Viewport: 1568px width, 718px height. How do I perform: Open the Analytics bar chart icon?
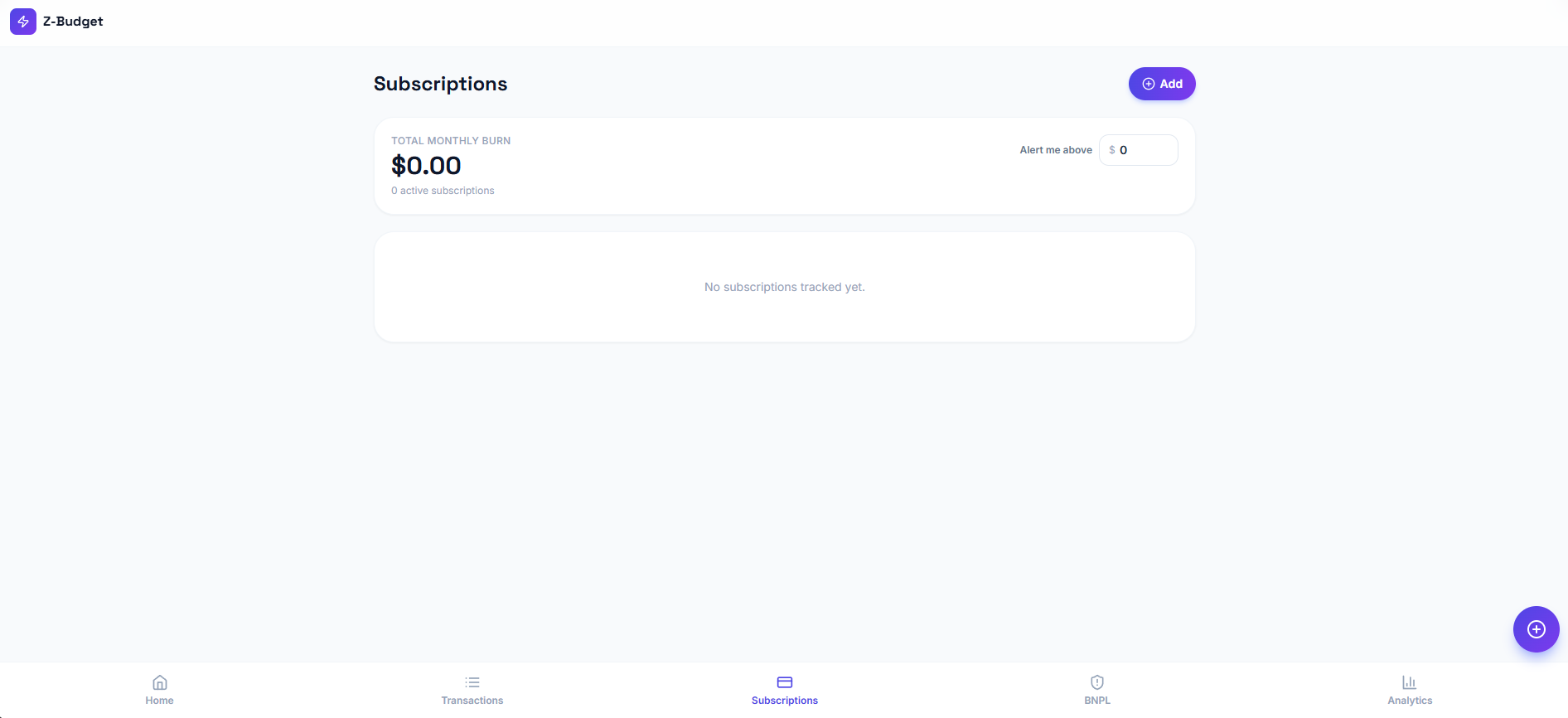click(1410, 682)
